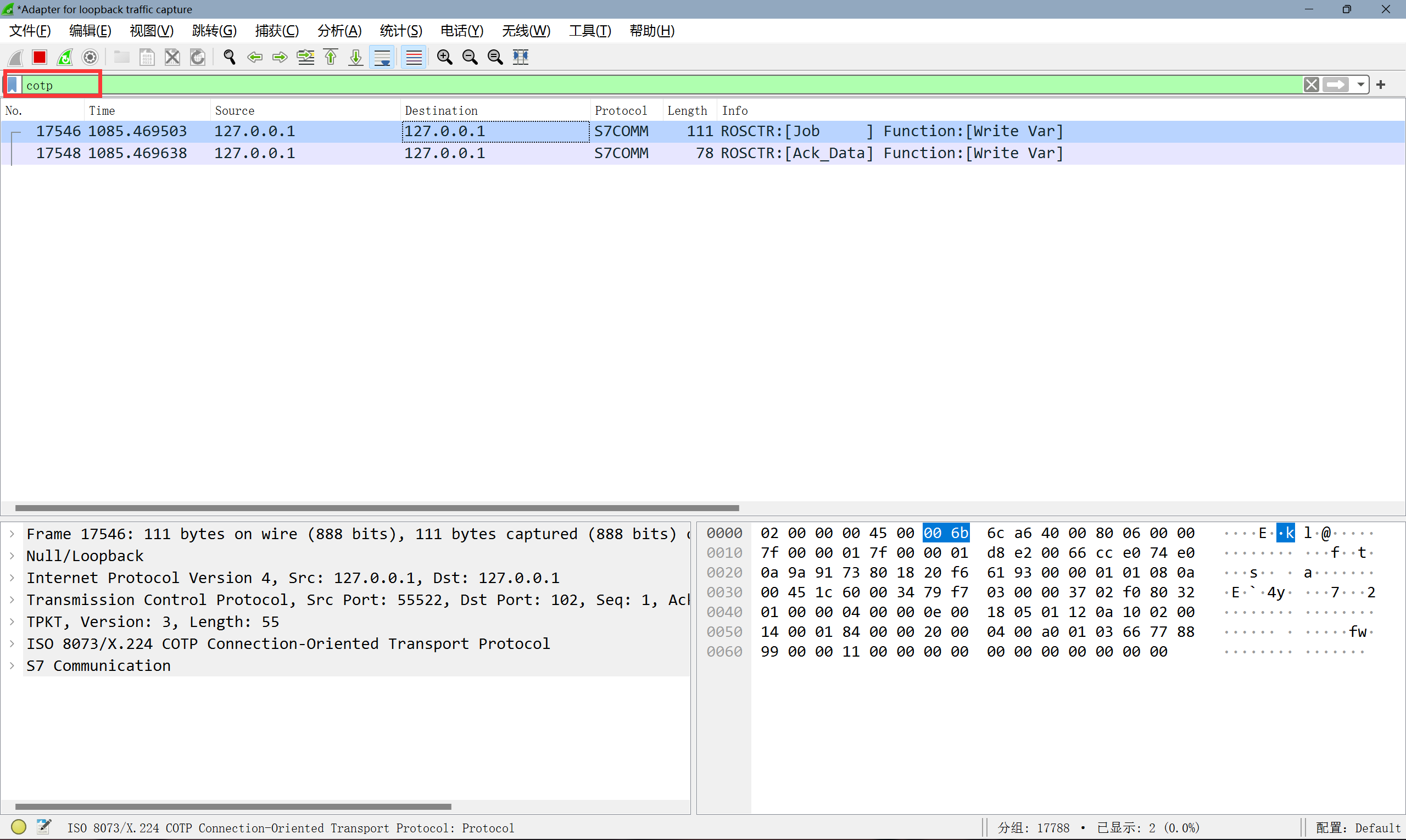The image size is (1406, 840).
Task: Open the 工具(T) menu
Action: [590, 31]
